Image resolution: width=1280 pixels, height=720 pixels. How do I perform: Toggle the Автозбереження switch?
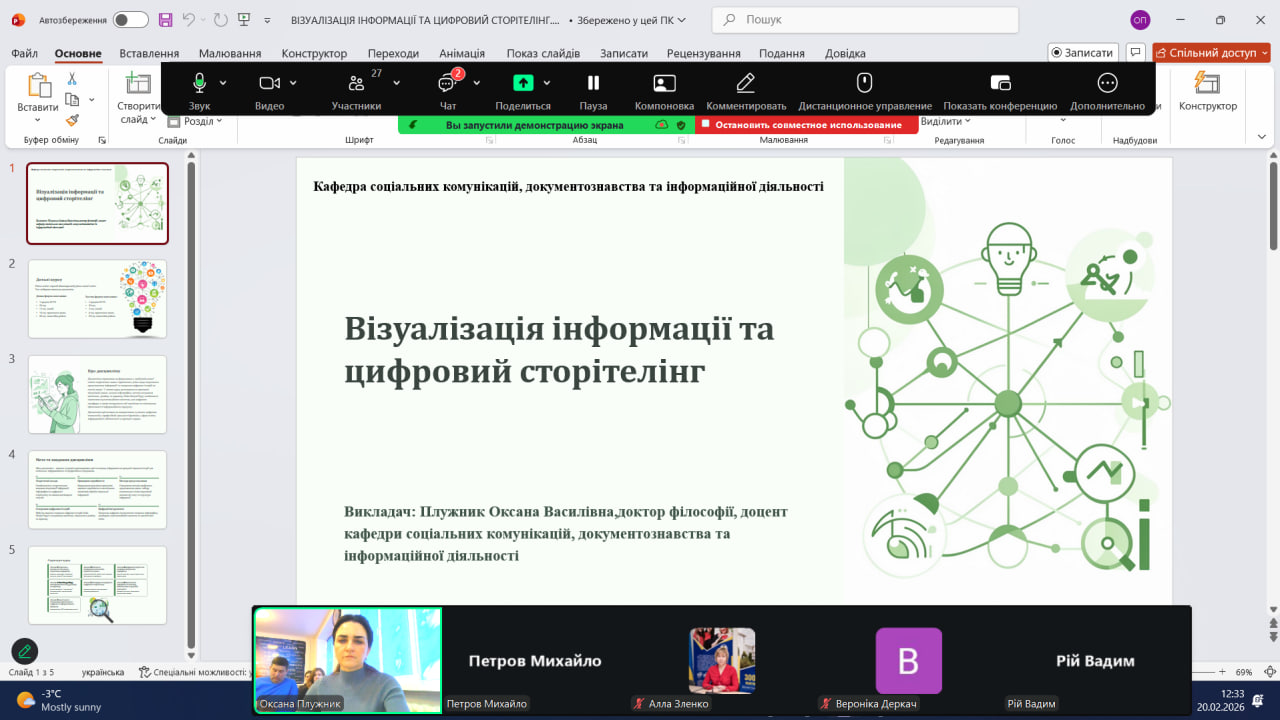(130, 20)
